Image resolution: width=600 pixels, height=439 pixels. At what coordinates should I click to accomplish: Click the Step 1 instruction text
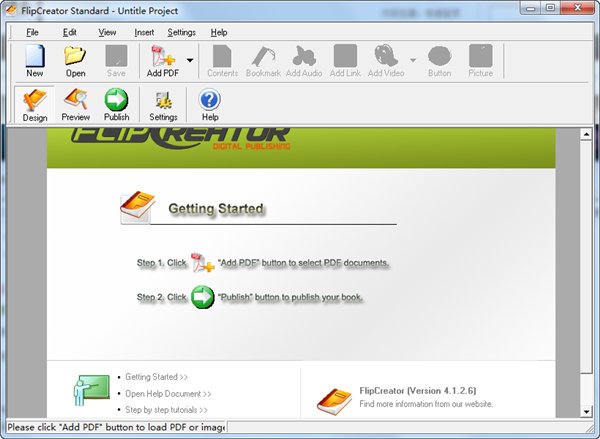pos(263,263)
